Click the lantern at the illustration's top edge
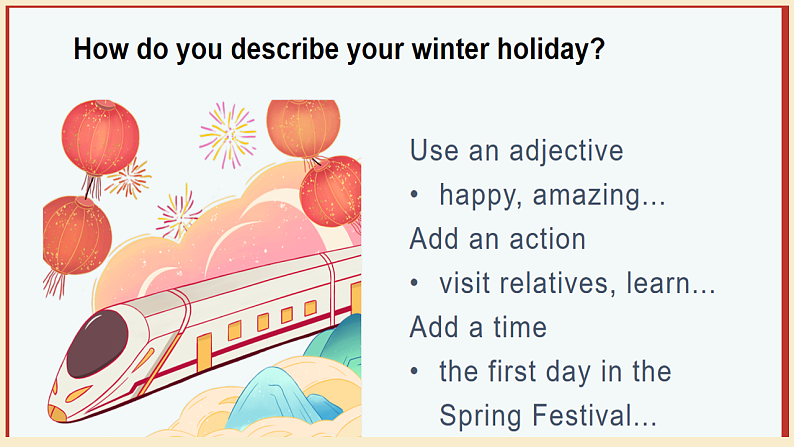This screenshot has width=794, height=447. click(x=302, y=126)
